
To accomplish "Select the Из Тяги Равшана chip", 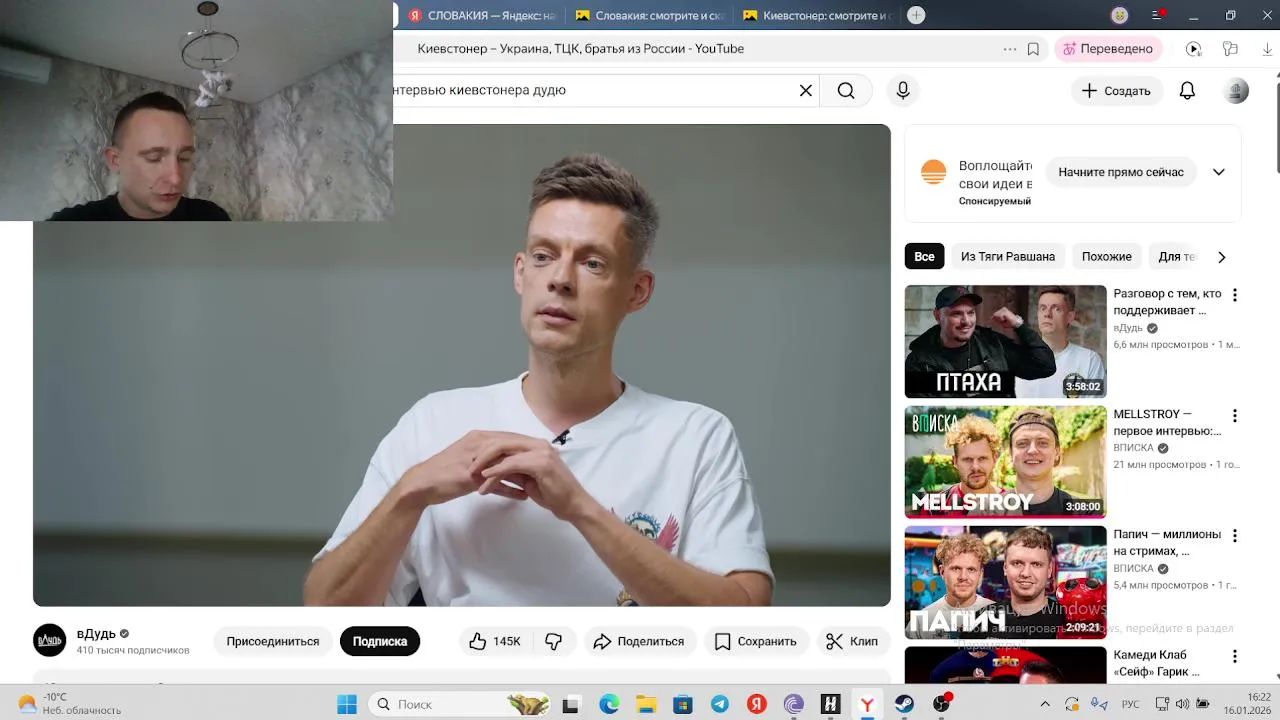I will (x=1007, y=256).
